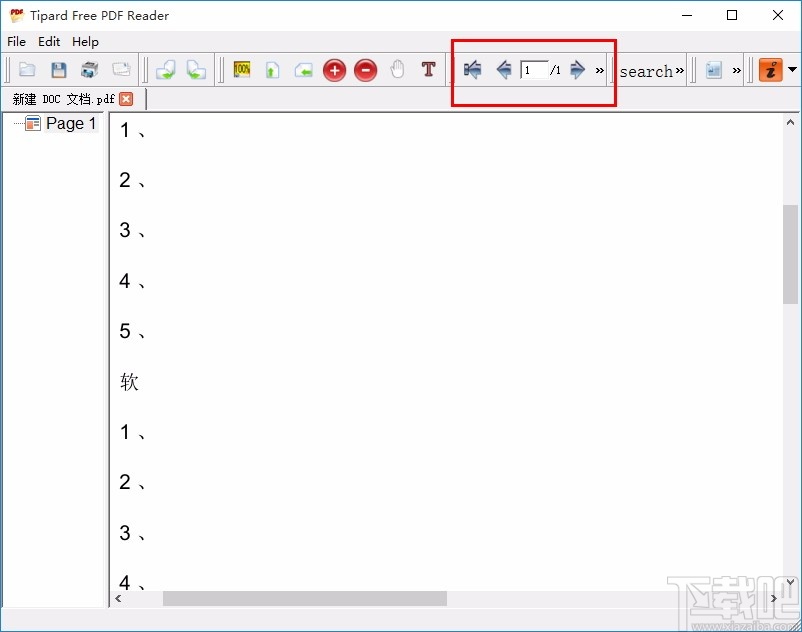802x632 pixels.
Task: Save the document with the floppy disk icon
Action: 58,69
